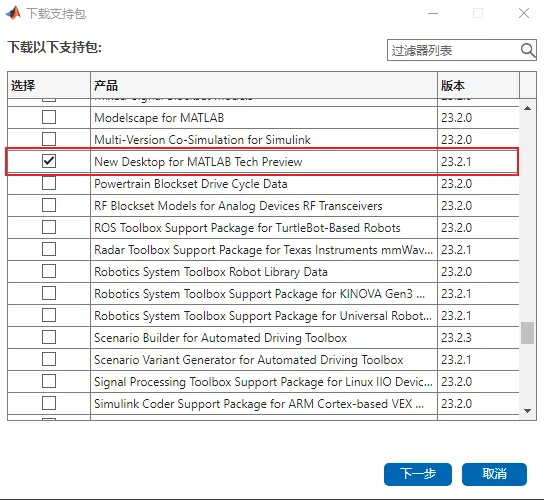
Task: Check Powertrain Blockset Drive Cycle Data checkbox
Action: tap(49, 183)
